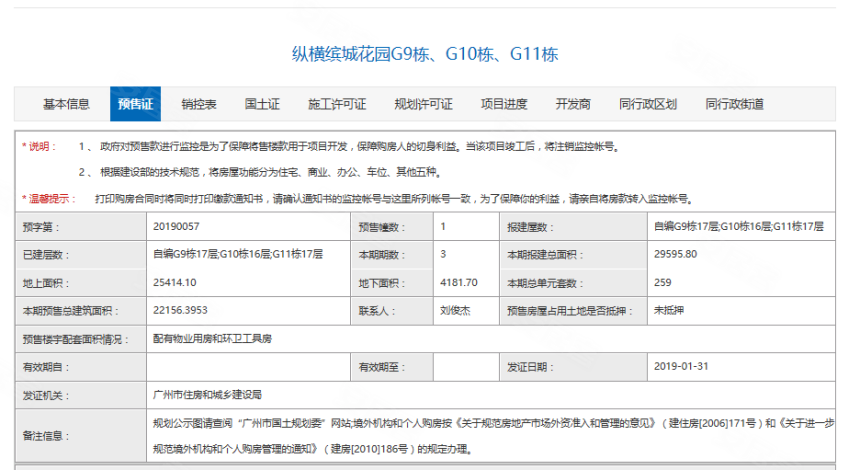Go to the 规划许可证 tab
860x470 pixels.
click(423, 104)
